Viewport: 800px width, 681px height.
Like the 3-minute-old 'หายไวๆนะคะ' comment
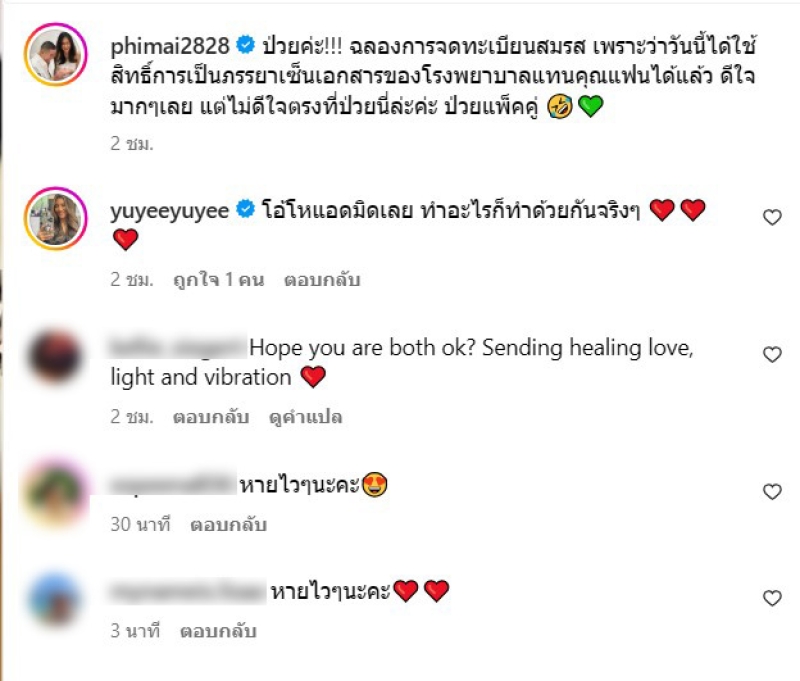[x=772, y=598]
